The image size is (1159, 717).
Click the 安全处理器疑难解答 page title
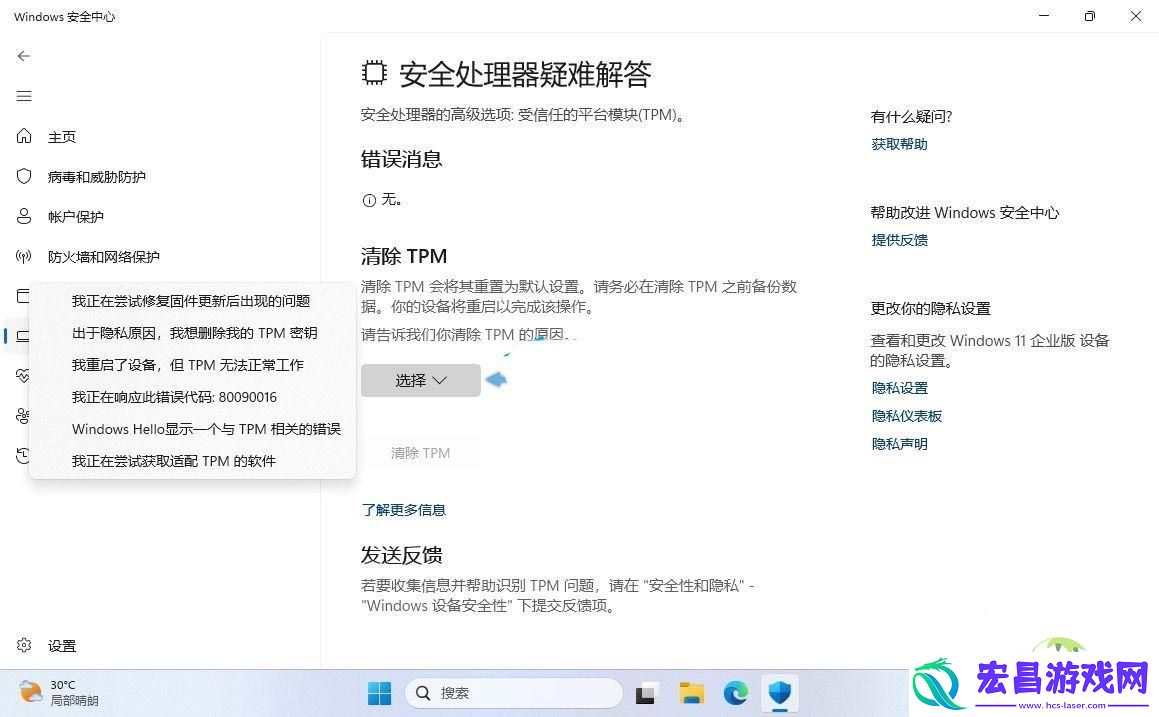click(x=526, y=74)
